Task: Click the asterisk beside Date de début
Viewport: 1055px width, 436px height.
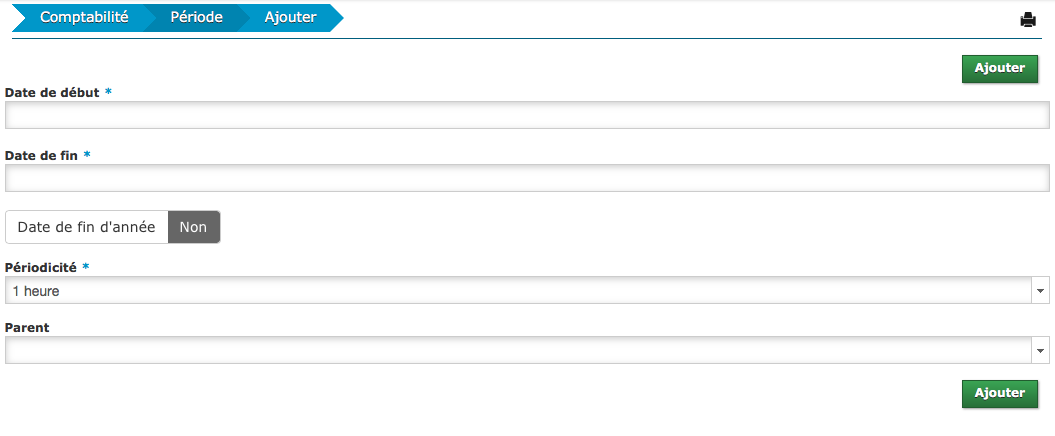Action: click(108, 92)
